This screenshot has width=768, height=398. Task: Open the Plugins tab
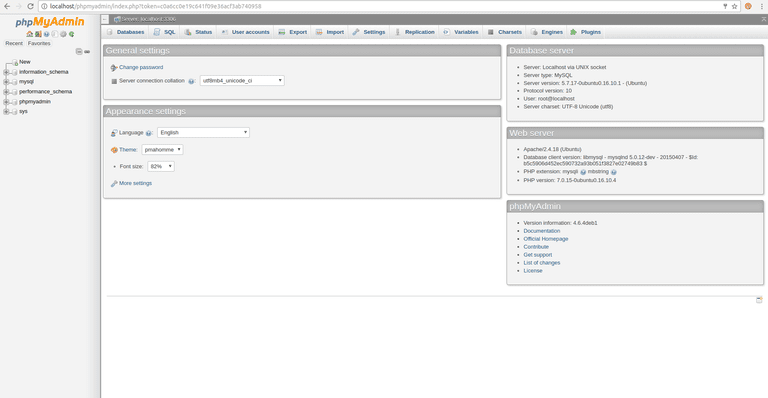[586, 32]
